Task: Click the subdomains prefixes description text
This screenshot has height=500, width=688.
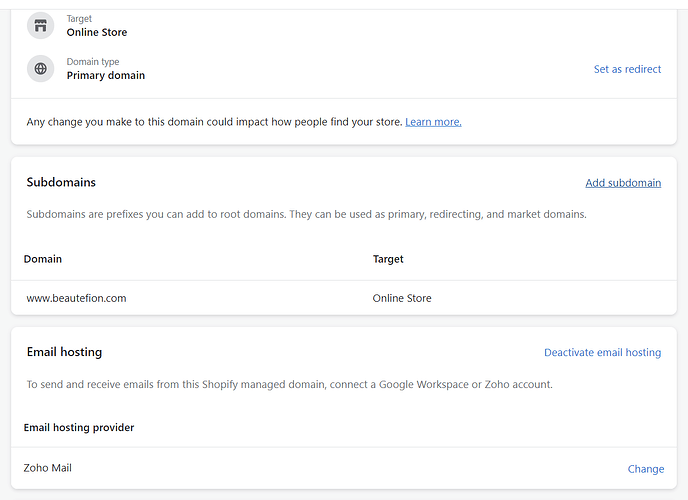Action: point(306,214)
